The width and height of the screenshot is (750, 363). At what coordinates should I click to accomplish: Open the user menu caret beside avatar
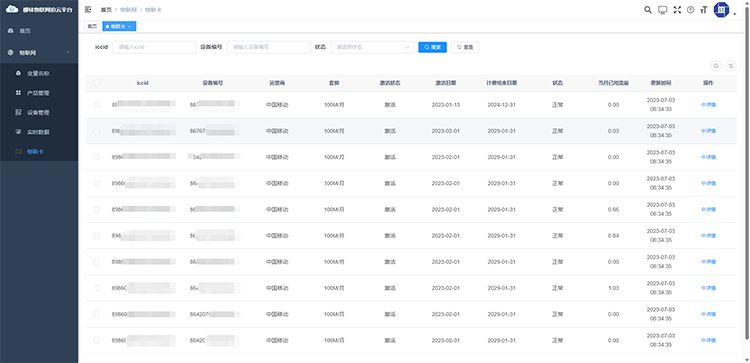pos(735,14)
